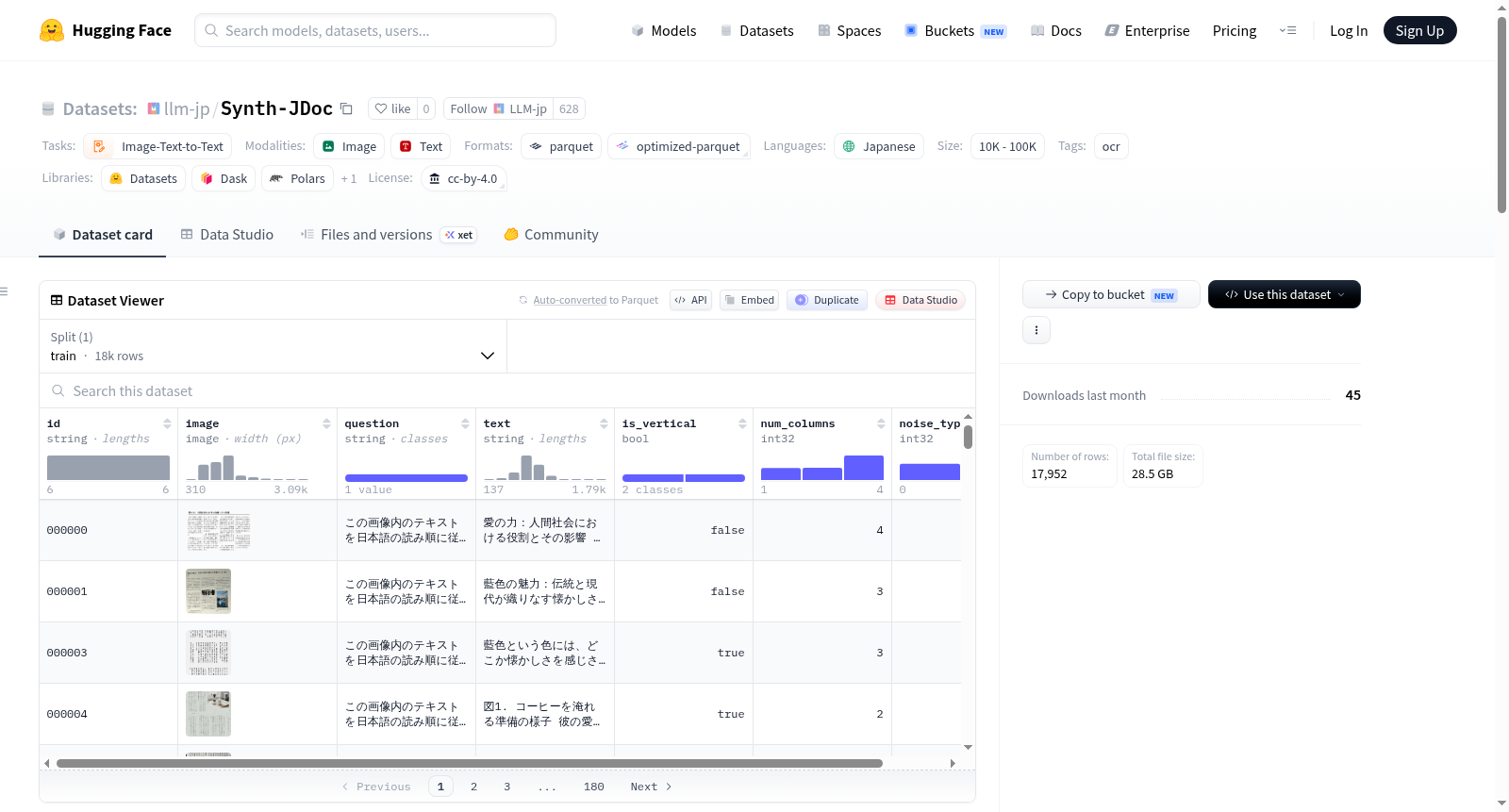Open Data Studio from viewer header
The height and width of the screenshot is (812, 1509).
click(x=920, y=300)
